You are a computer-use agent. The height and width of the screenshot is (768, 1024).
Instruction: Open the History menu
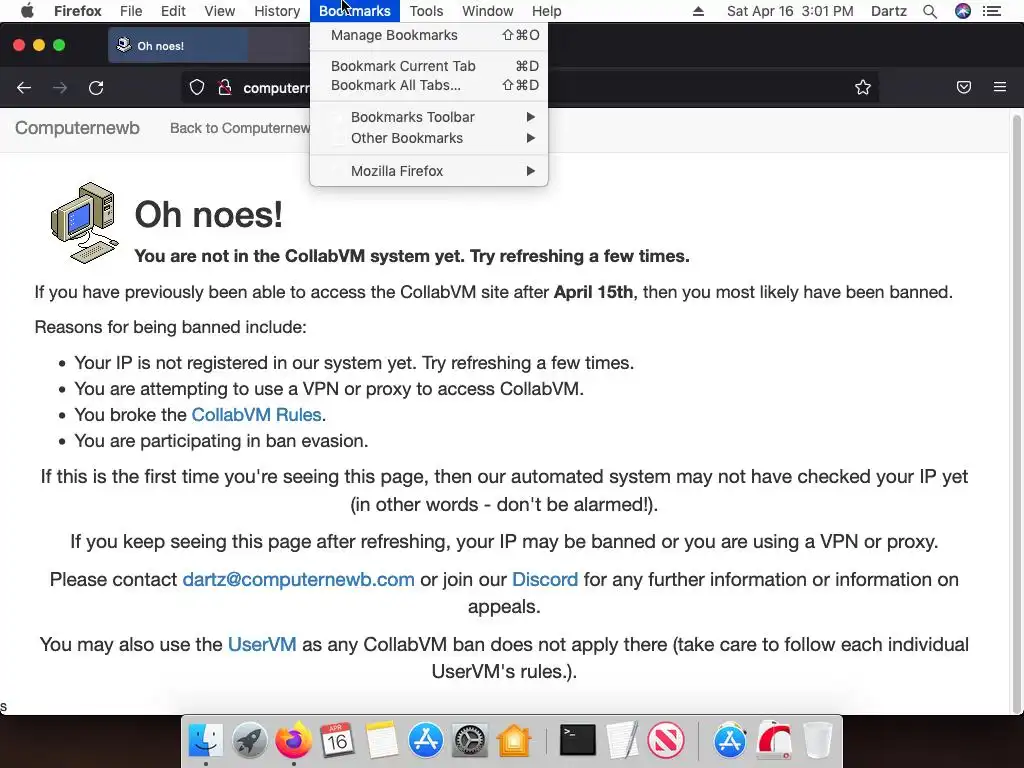tap(277, 11)
